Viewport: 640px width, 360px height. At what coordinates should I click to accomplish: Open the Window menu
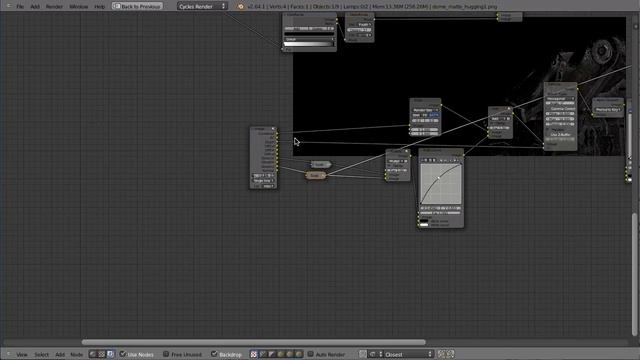78,7
